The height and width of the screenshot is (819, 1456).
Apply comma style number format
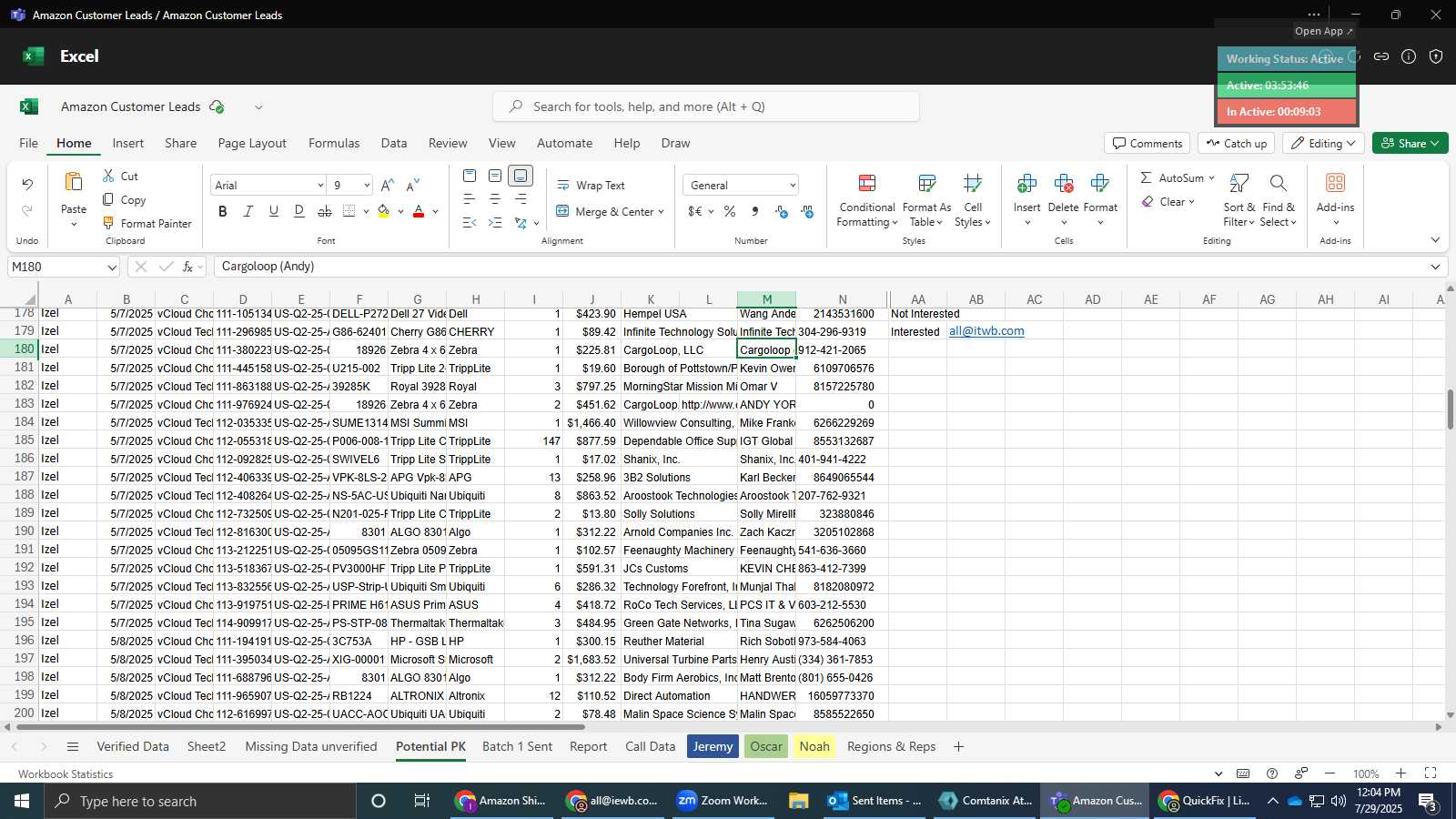pyautogui.click(x=755, y=211)
